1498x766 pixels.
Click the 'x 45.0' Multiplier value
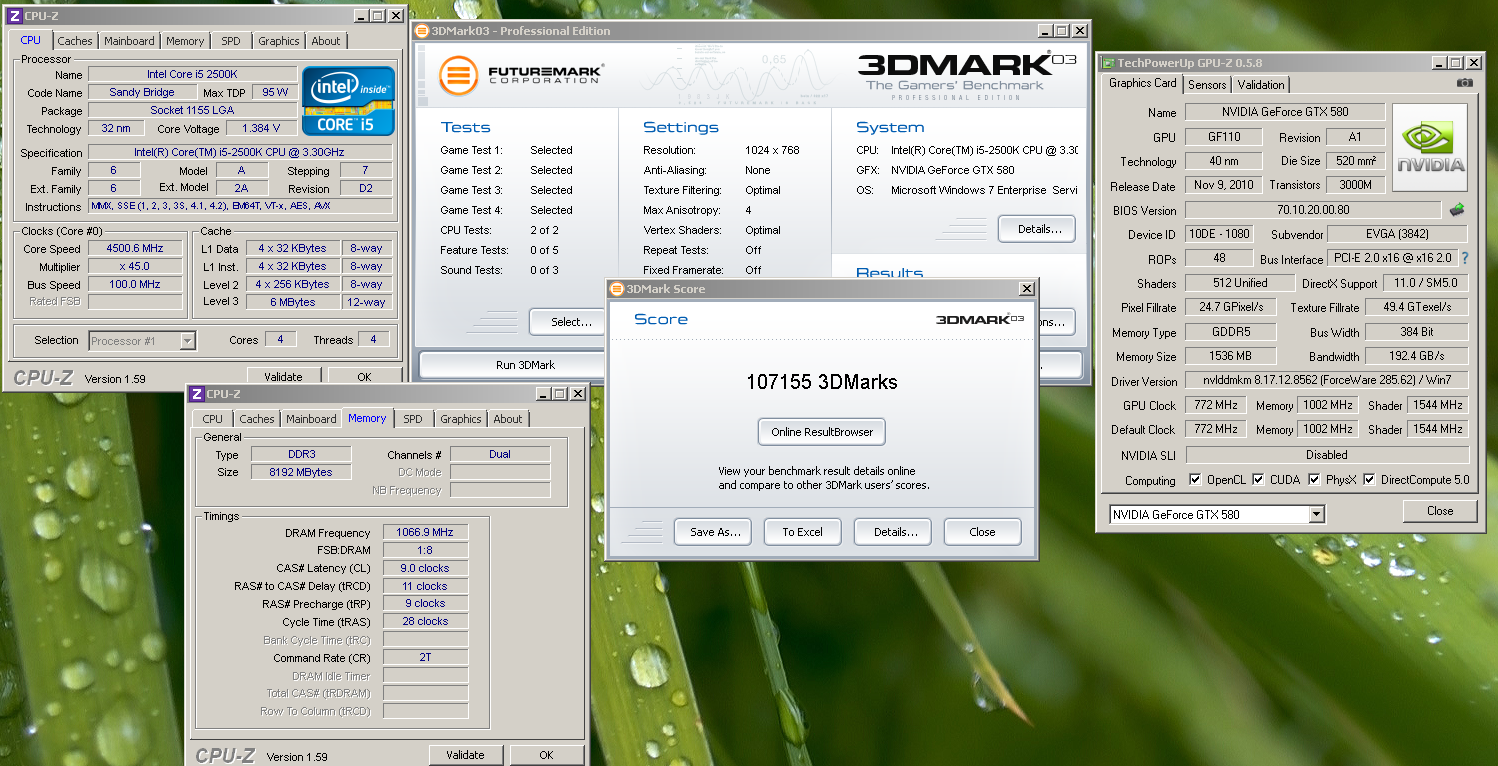click(x=136, y=267)
